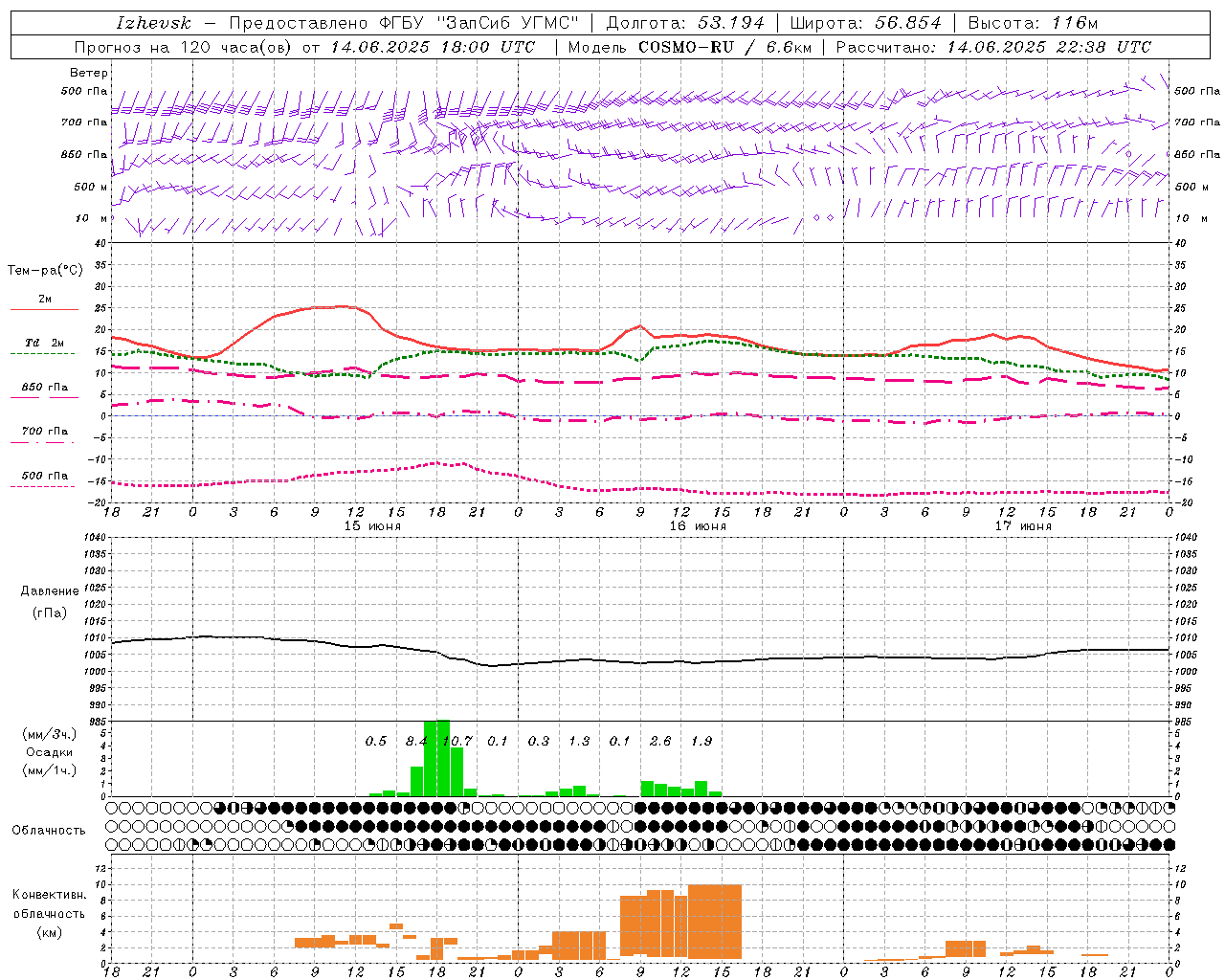Image resolution: width=1225 pixels, height=980 pixels.
Task: Select forecast start time 14.06.2025 18:00 UTC
Action: [x=433, y=47]
